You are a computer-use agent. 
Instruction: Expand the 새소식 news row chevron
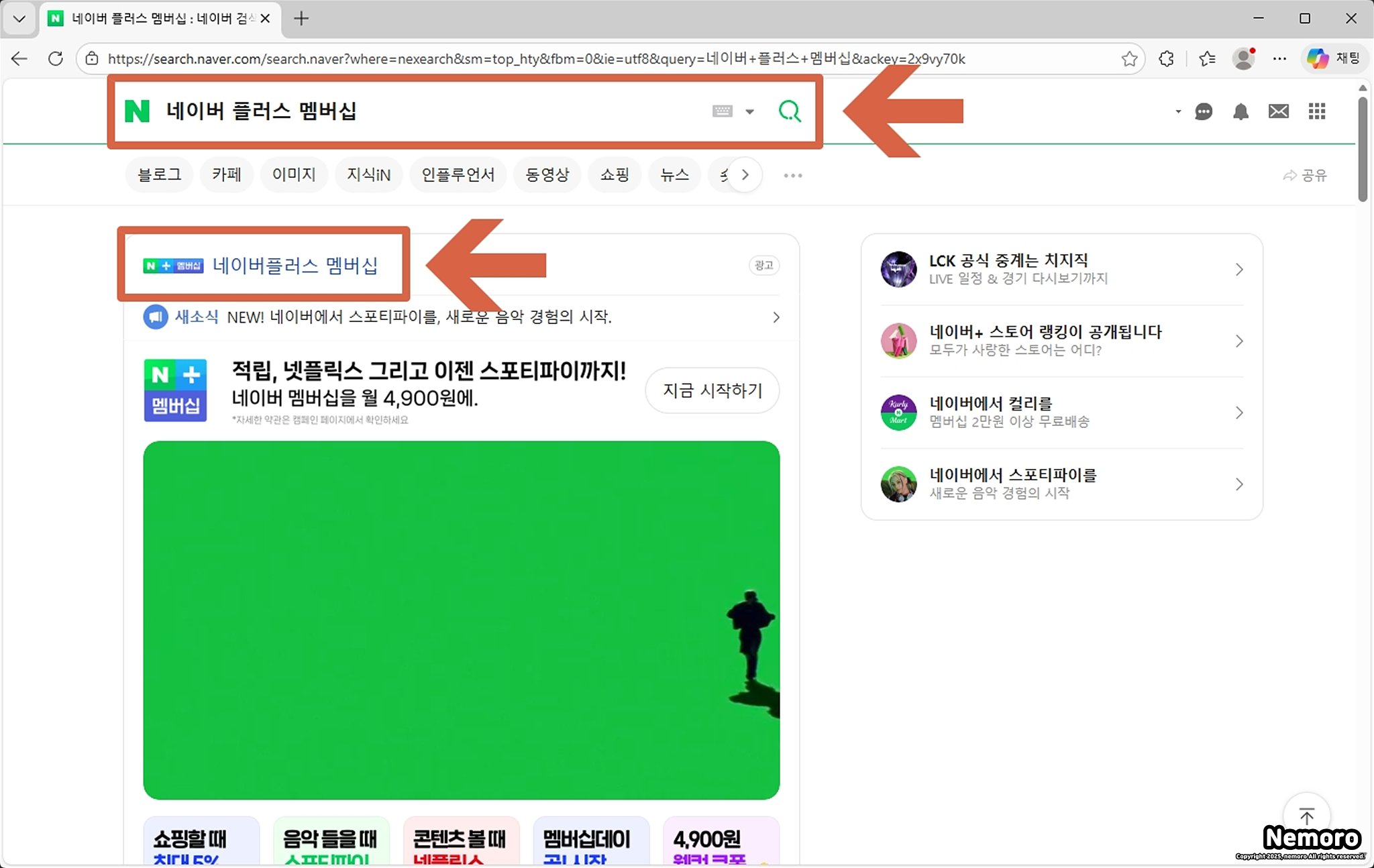[x=776, y=317]
